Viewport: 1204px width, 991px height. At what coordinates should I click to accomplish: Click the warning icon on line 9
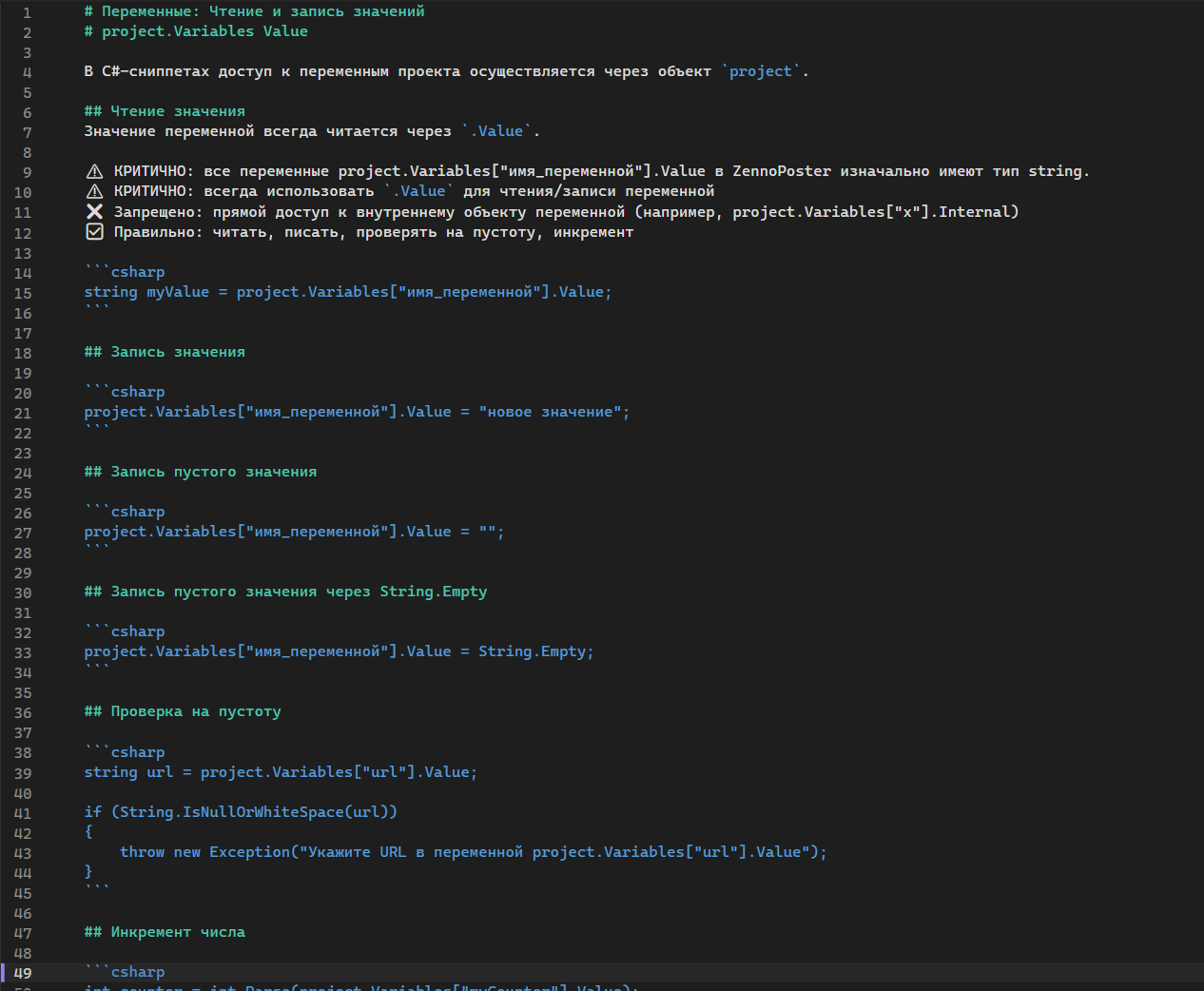click(94, 171)
